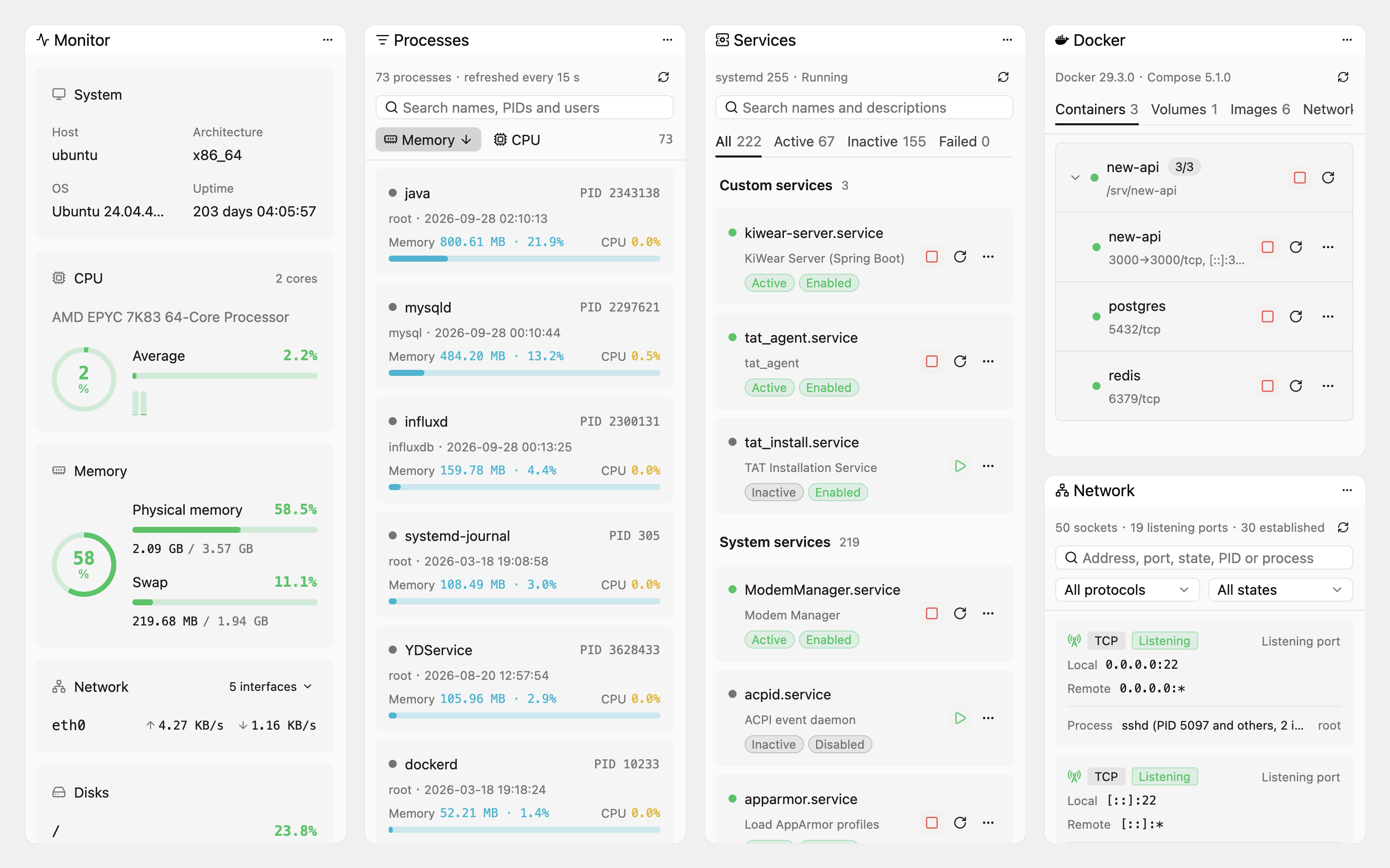Open the Services panel menu
1390x868 pixels.
1007,40
